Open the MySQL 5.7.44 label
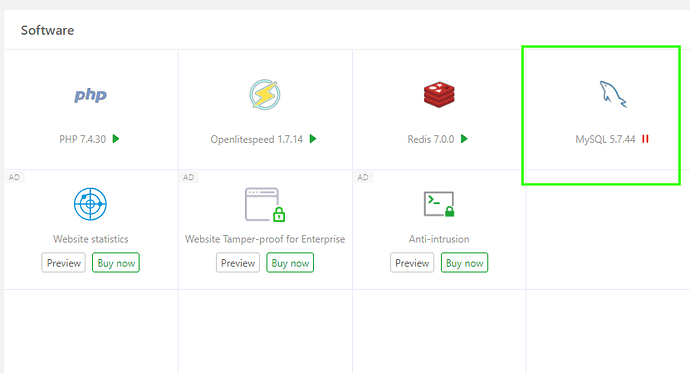Image resolution: width=690 pixels, height=373 pixels. point(606,139)
